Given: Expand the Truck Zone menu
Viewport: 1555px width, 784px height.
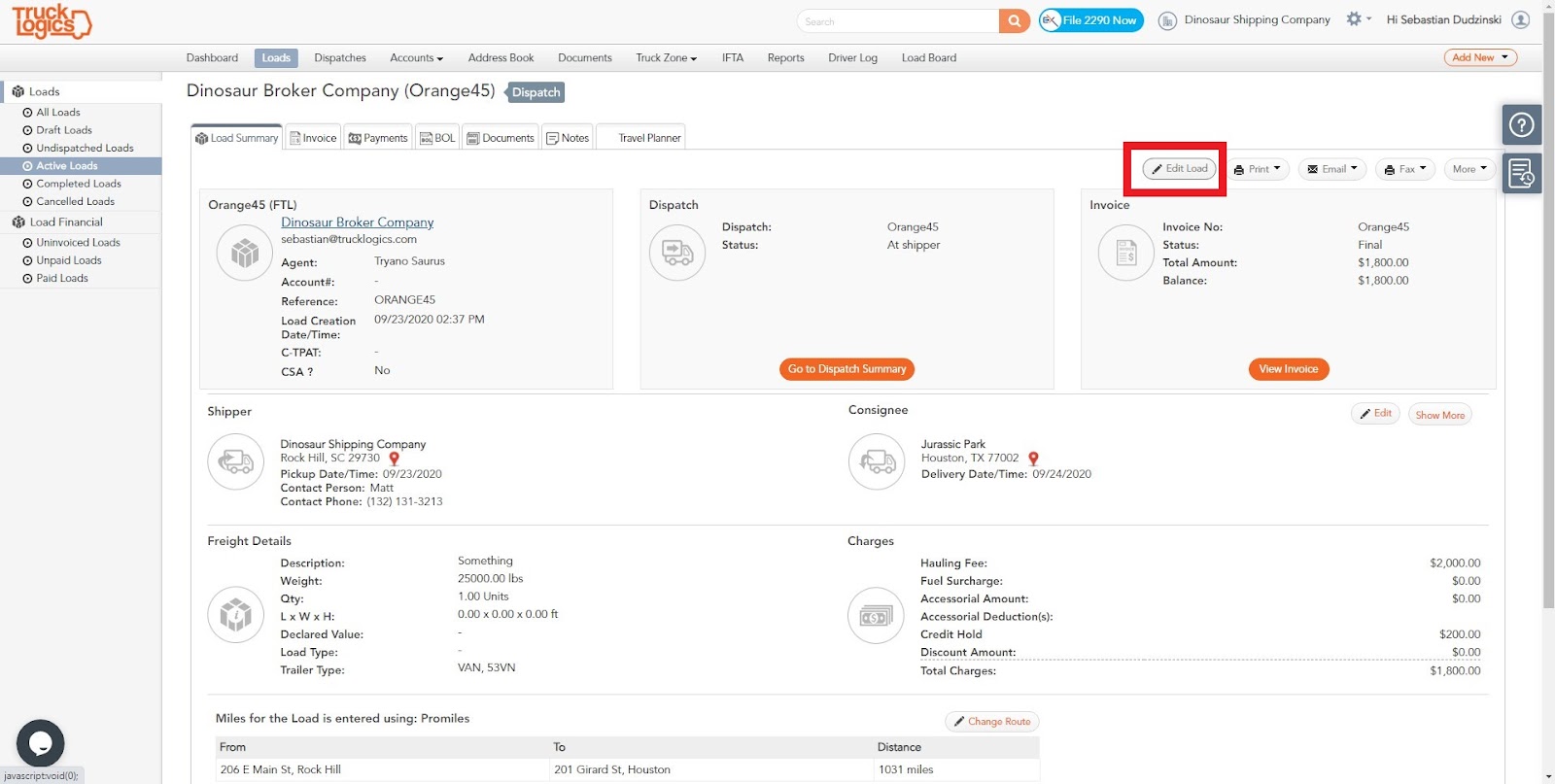Looking at the screenshot, I should (666, 58).
